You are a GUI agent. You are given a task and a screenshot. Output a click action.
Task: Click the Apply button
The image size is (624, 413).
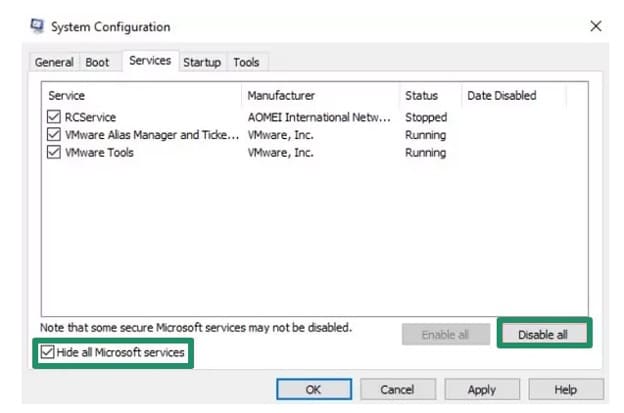click(x=482, y=389)
